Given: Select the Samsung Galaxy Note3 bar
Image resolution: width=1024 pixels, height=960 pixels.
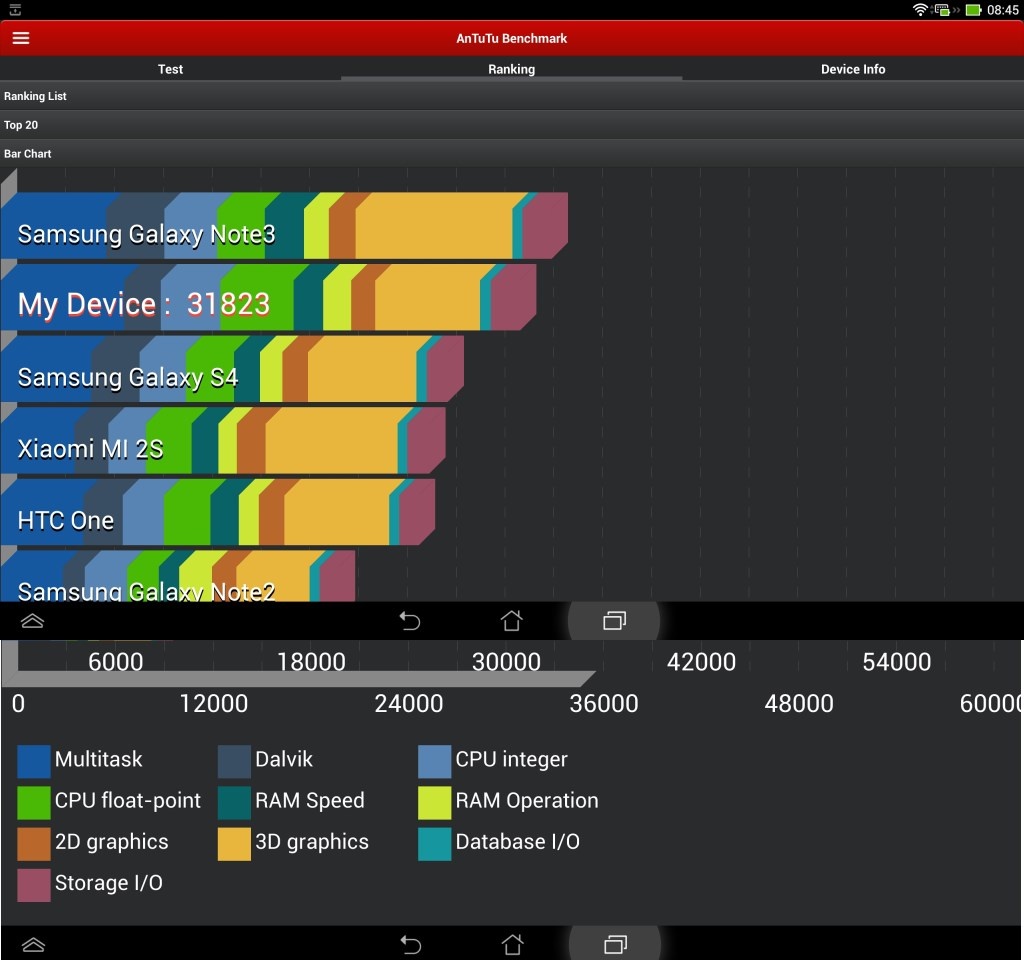Looking at the screenshot, I should pyautogui.click(x=284, y=225).
